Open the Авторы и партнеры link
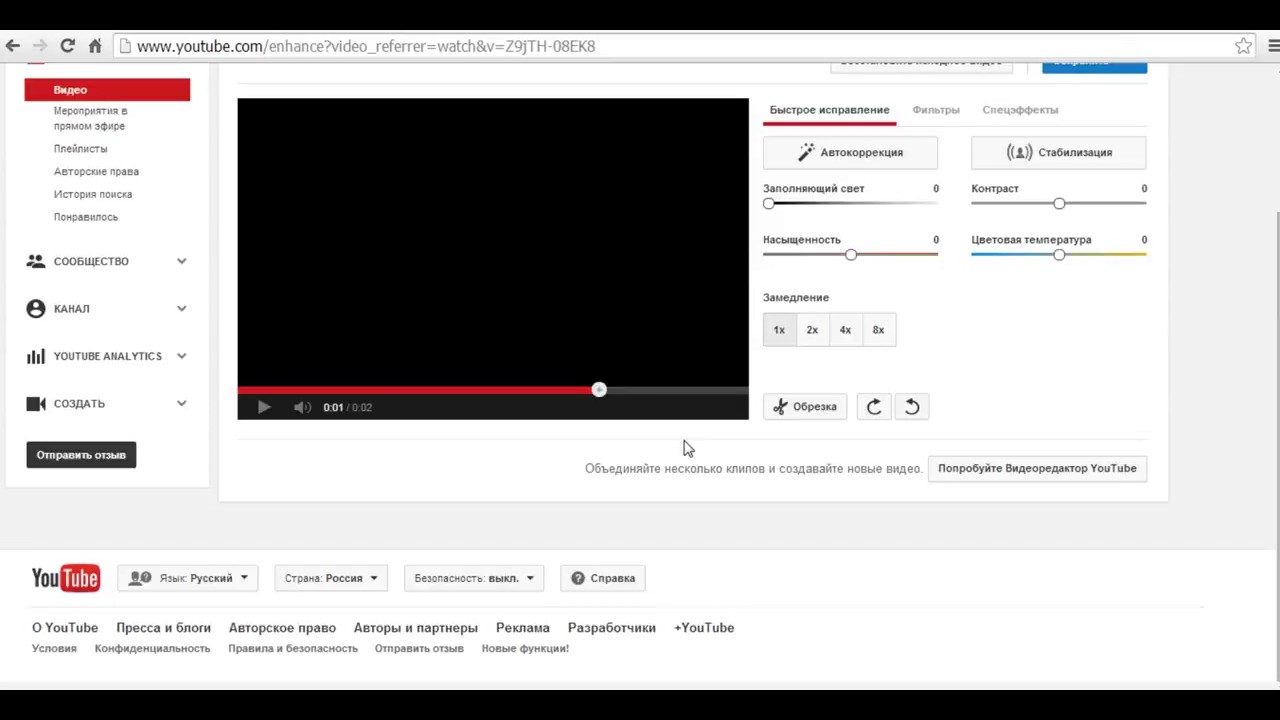Viewport: 1280px width, 720px height. (415, 628)
